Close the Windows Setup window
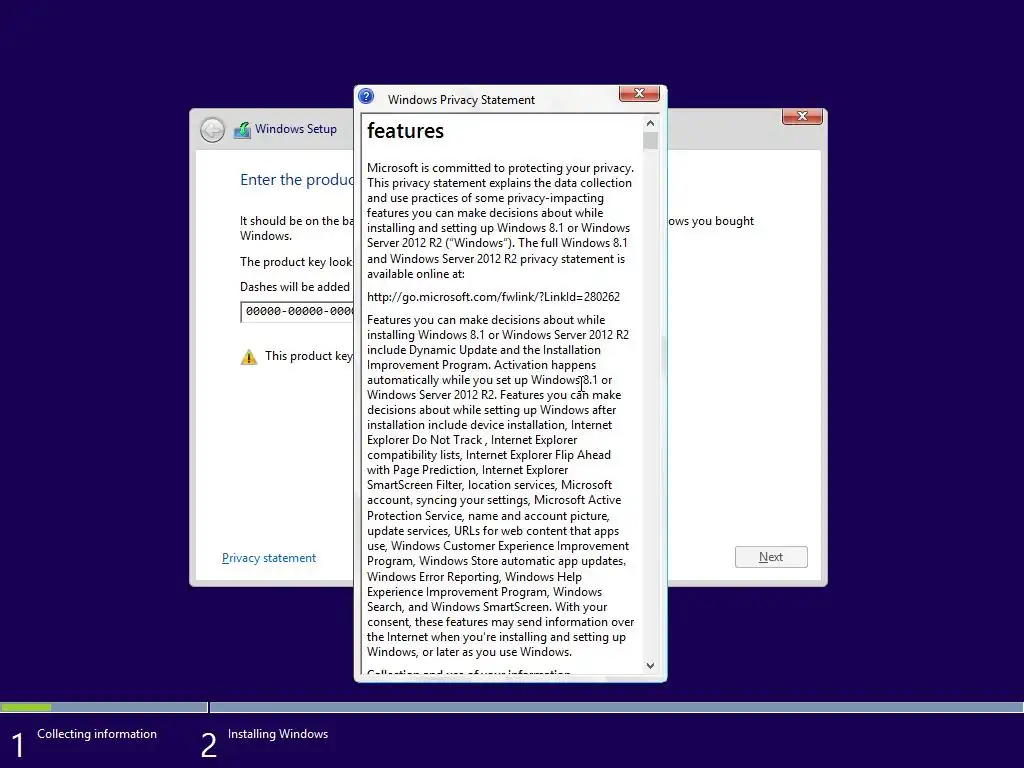The width and height of the screenshot is (1024, 768). (802, 116)
